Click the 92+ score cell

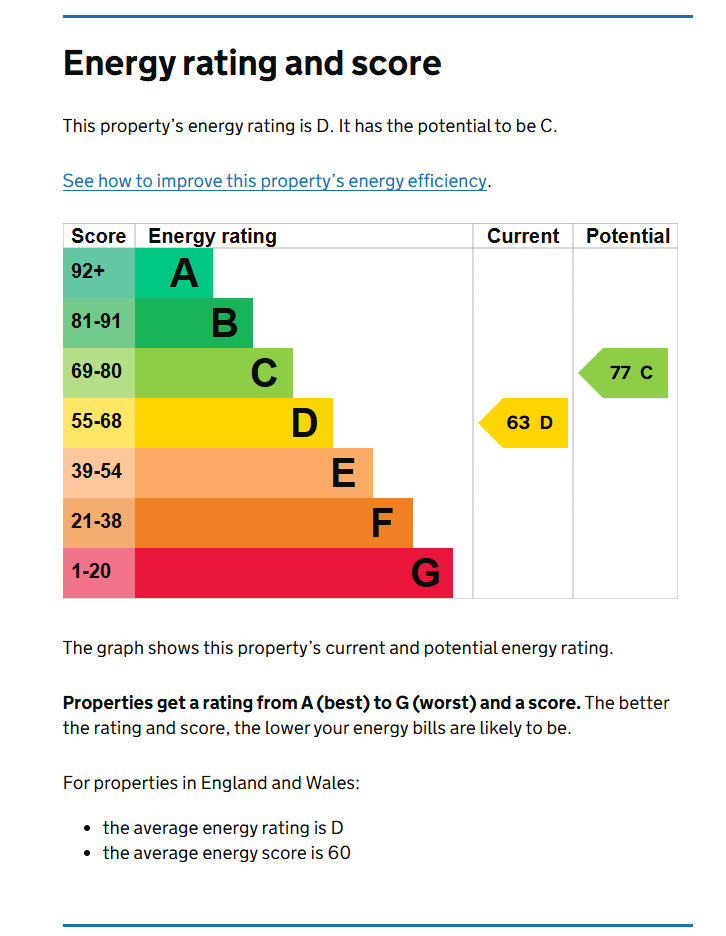[x=98, y=272]
